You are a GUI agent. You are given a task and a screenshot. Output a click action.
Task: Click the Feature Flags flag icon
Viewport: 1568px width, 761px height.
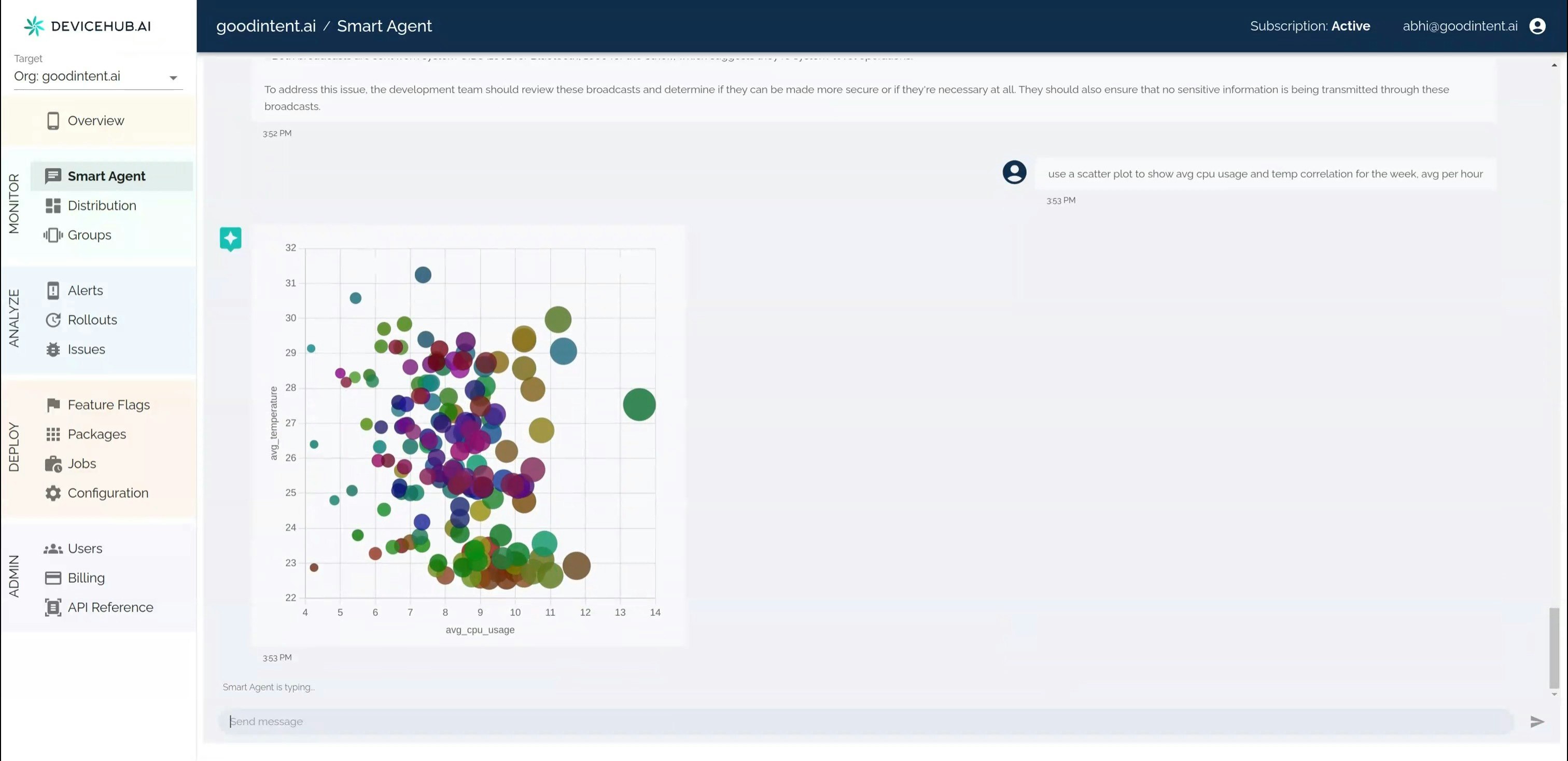[53, 405]
